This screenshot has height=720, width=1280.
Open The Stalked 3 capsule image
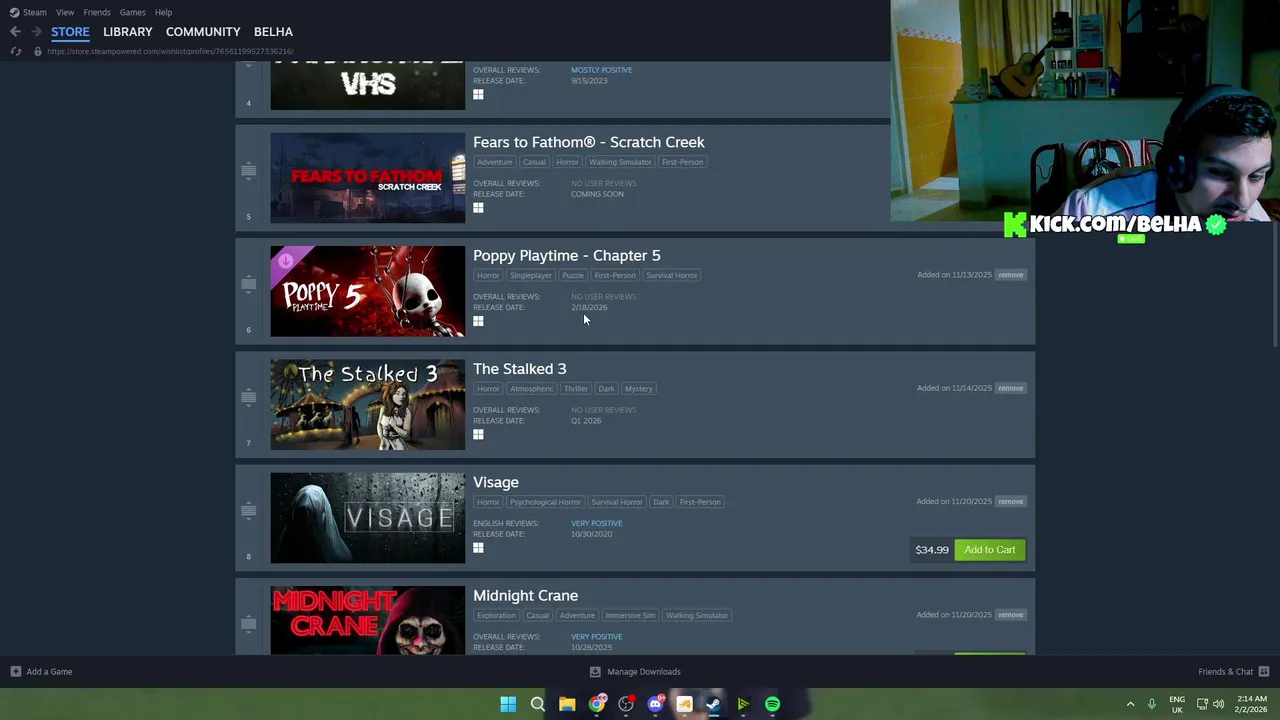pos(367,405)
